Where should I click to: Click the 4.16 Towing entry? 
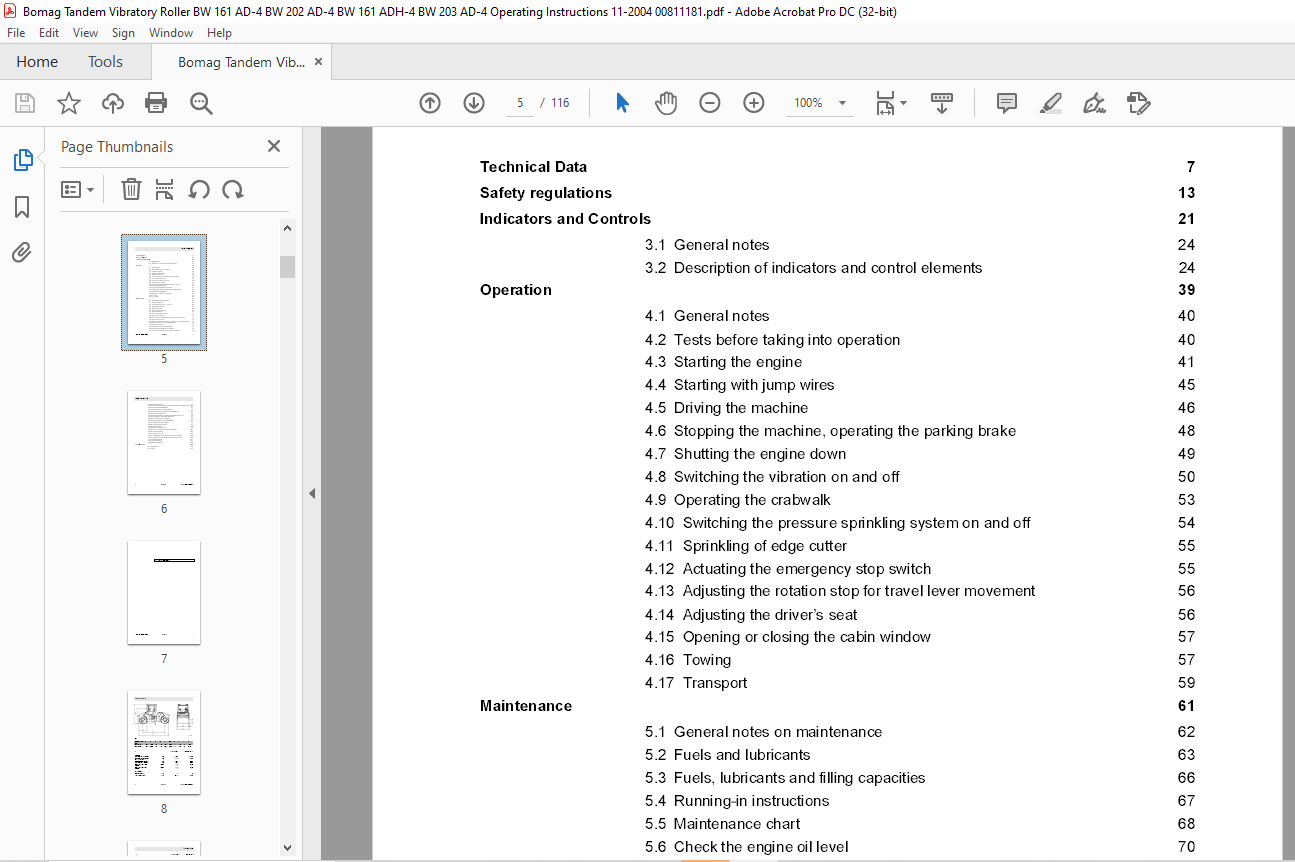coord(688,660)
